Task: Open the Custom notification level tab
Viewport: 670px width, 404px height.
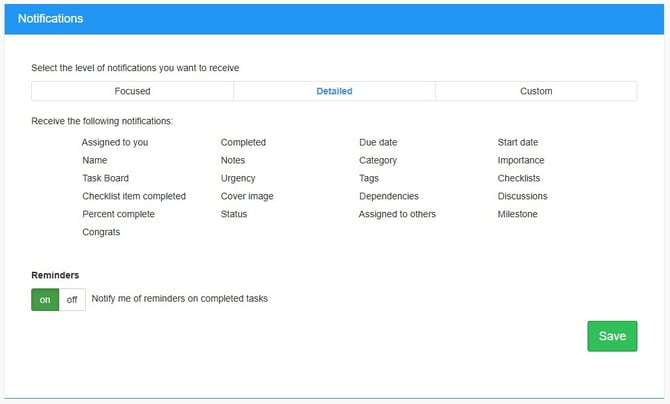Action: 536,91
